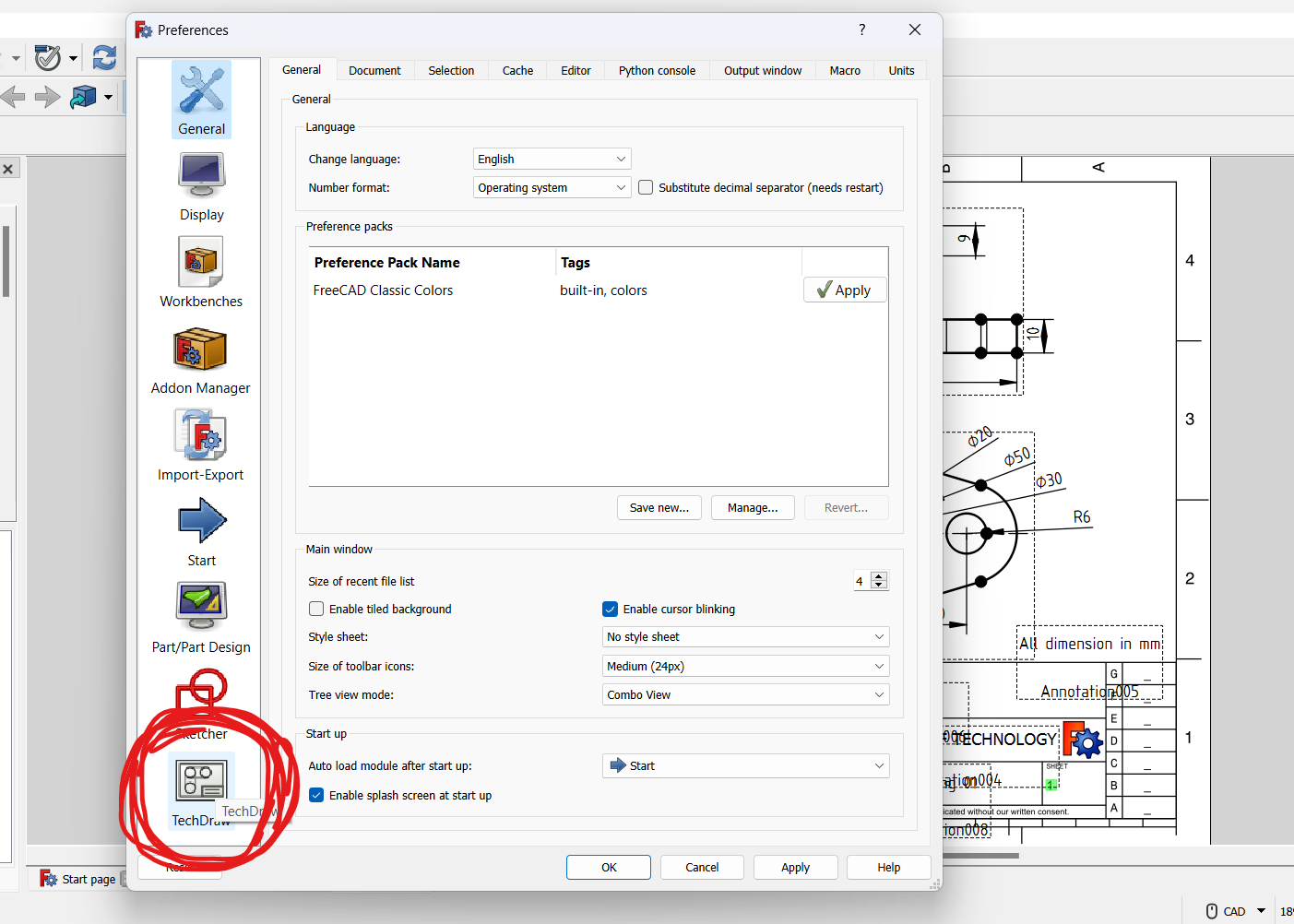
Task: Increase Size of recent file list value
Action: point(880,576)
